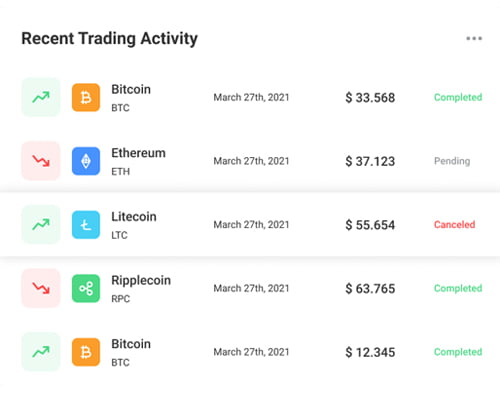Select the Ethereum ETH name label
This screenshot has width=500, height=400.
[x=138, y=162]
